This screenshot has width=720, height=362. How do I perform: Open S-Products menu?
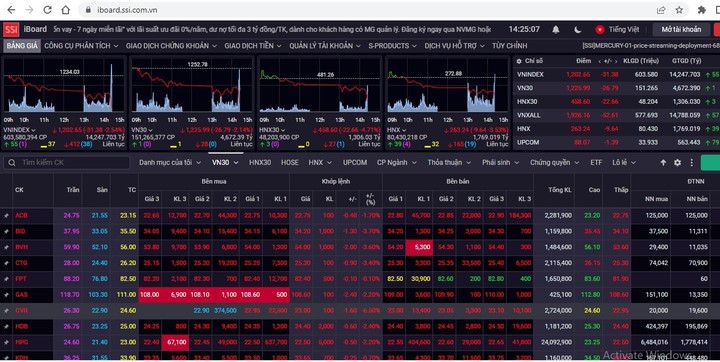point(393,45)
